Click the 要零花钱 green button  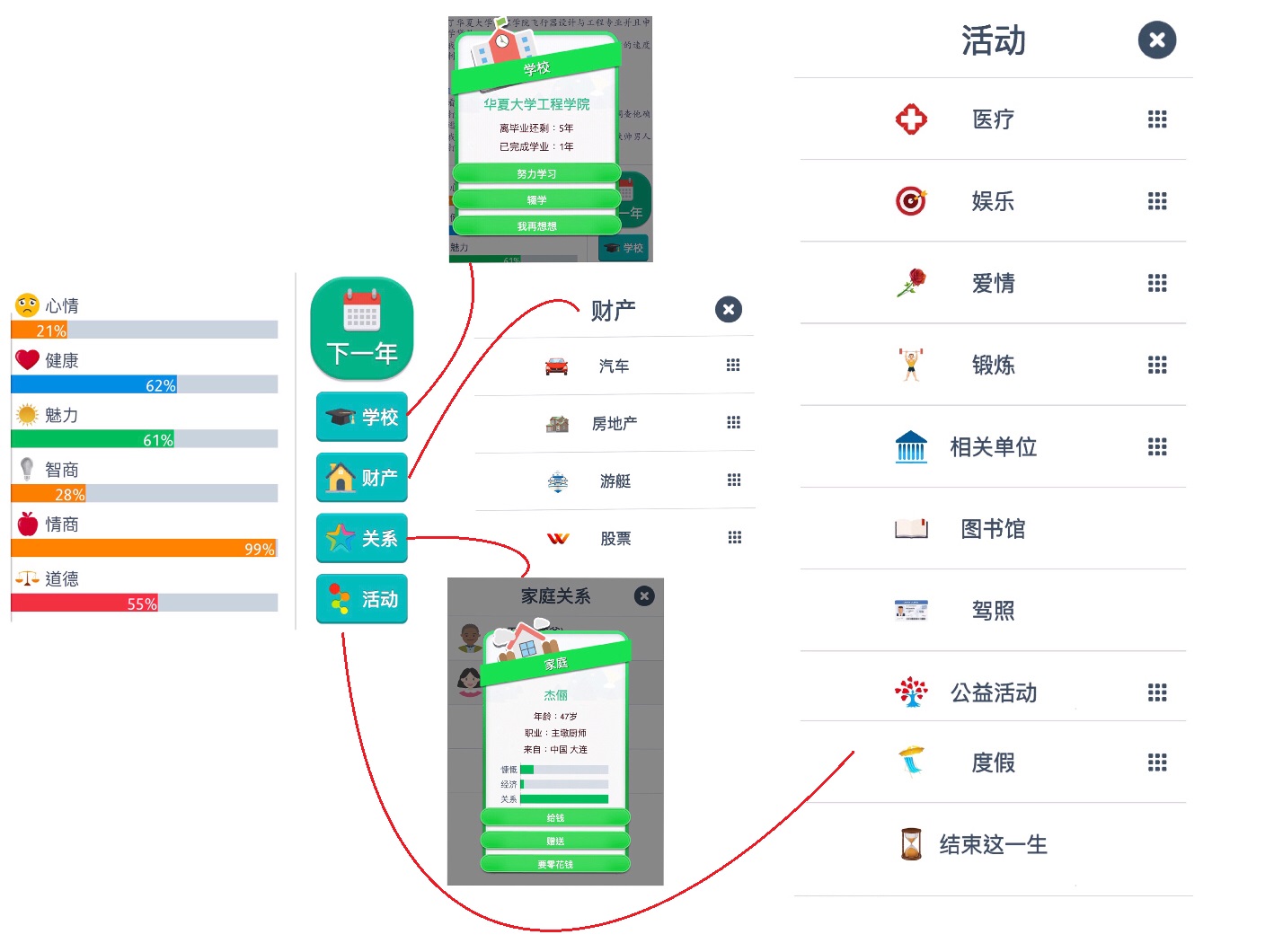coord(555,864)
